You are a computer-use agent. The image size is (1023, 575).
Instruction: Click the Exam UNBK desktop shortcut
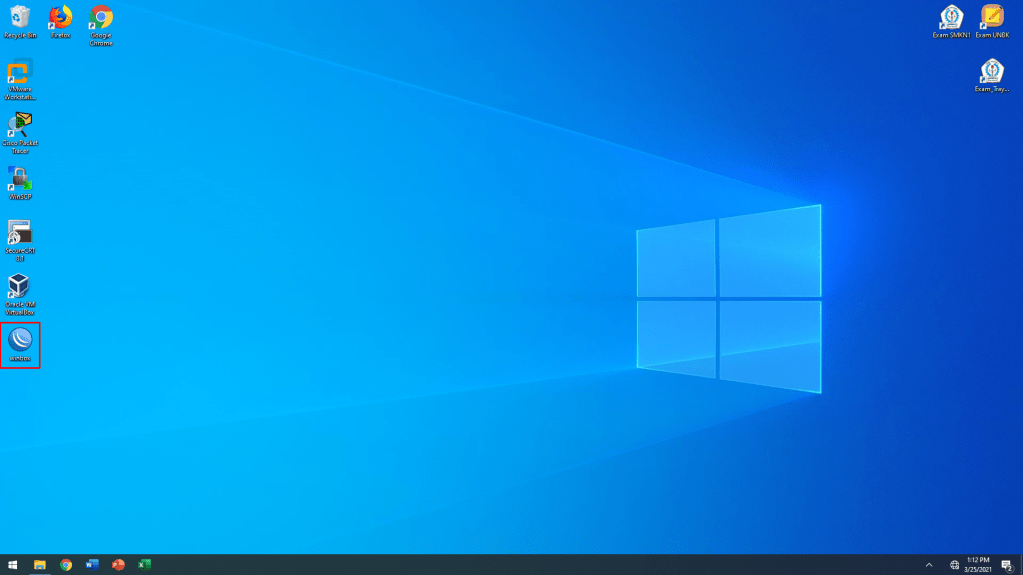pyautogui.click(x=991, y=18)
